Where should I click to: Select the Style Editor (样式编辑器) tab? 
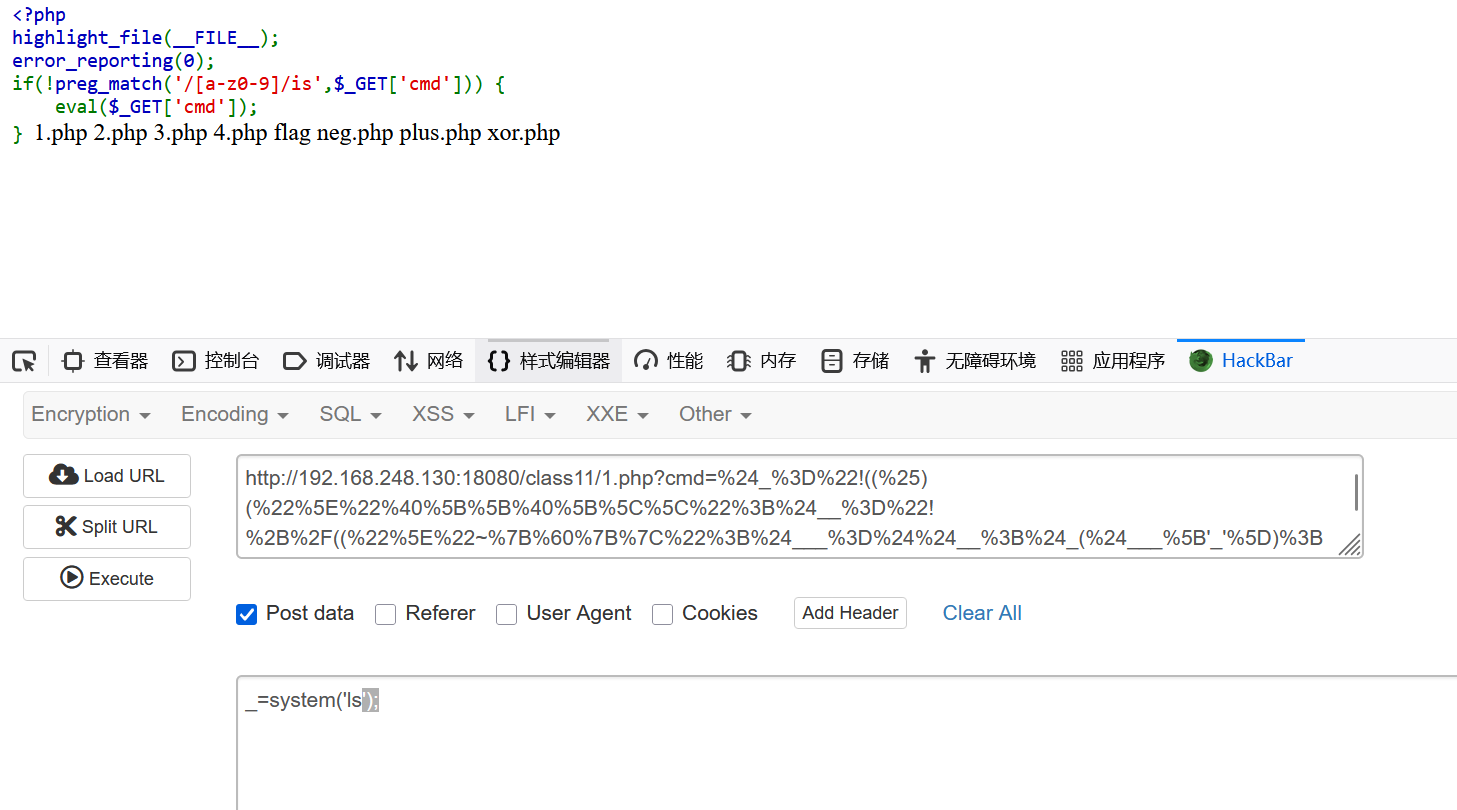pos(549,361)
